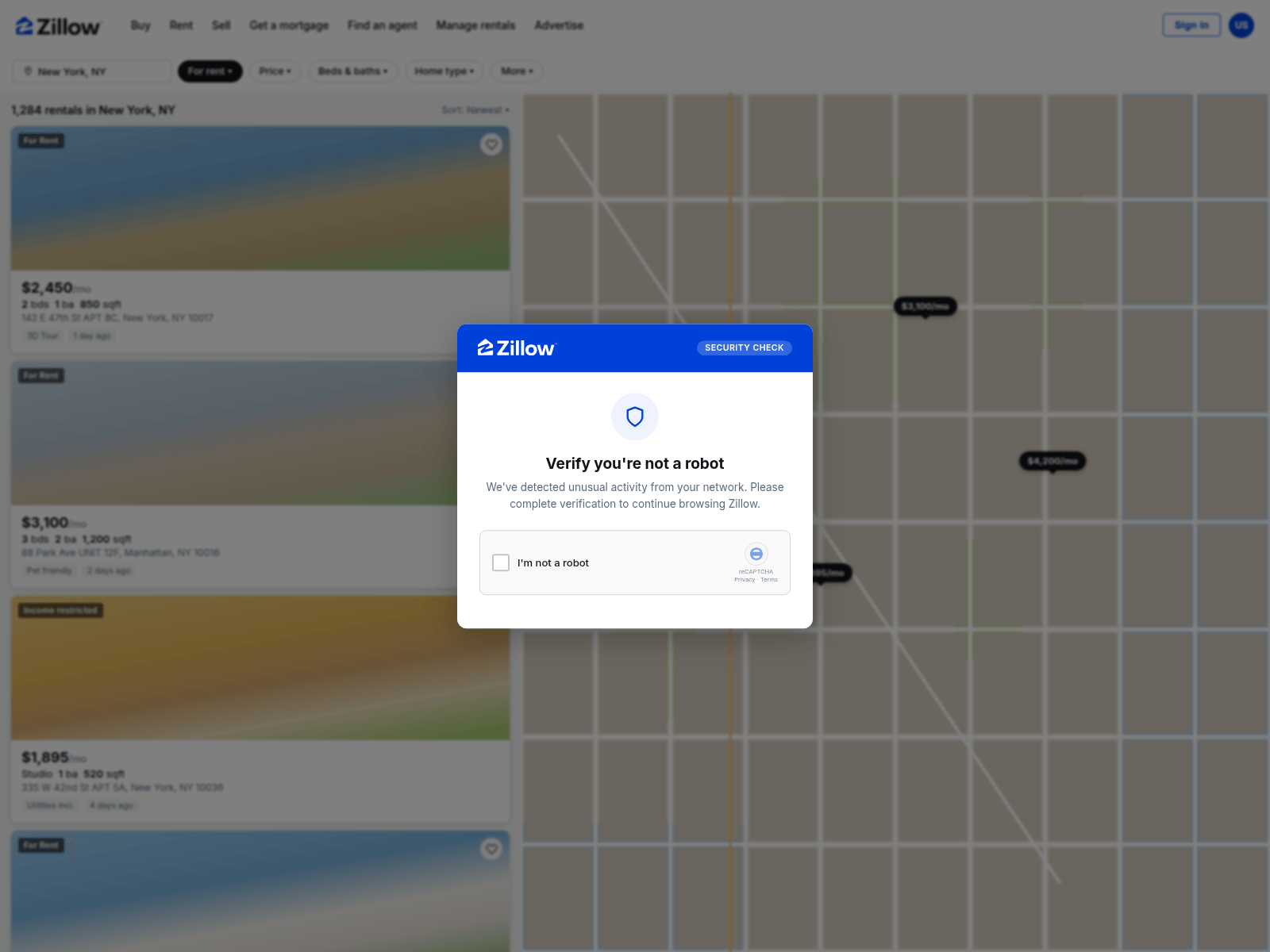
Task: Click the SECURITY CHECK badge
Action: 745,347
